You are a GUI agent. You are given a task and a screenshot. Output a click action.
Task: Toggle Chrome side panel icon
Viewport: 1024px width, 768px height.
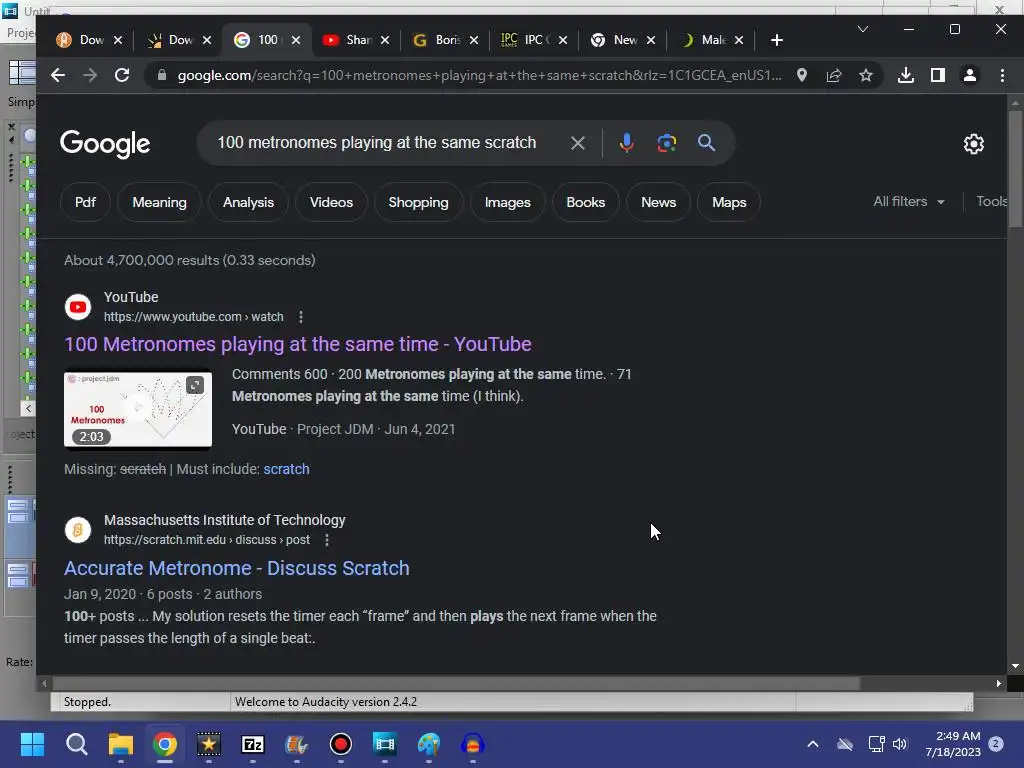click(938, 75)
